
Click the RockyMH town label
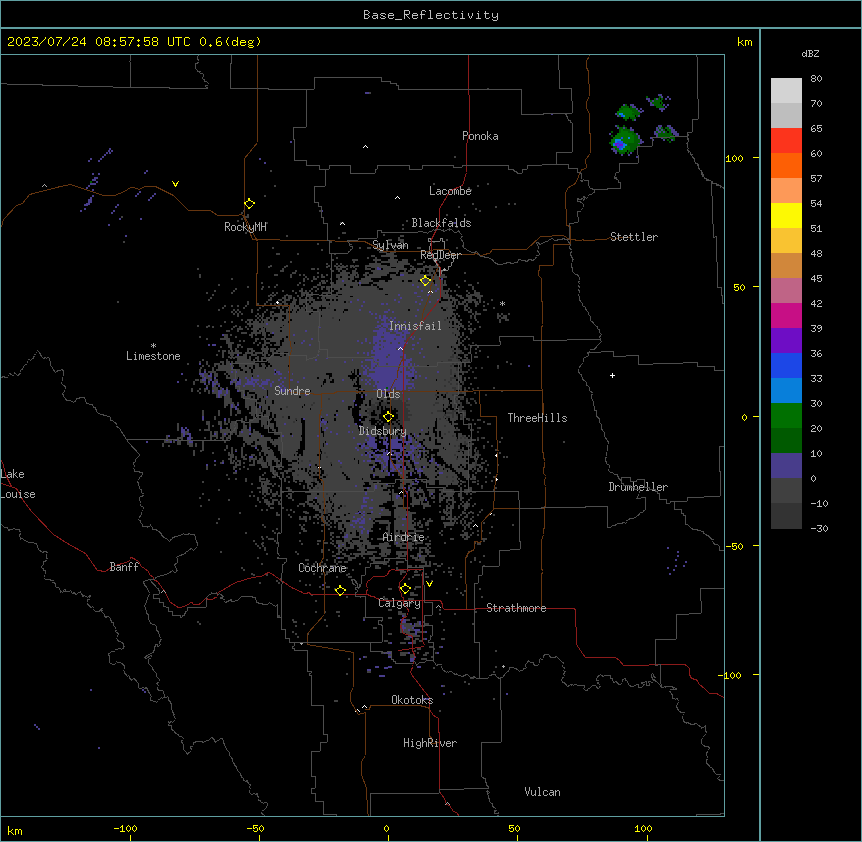point(245,227)
